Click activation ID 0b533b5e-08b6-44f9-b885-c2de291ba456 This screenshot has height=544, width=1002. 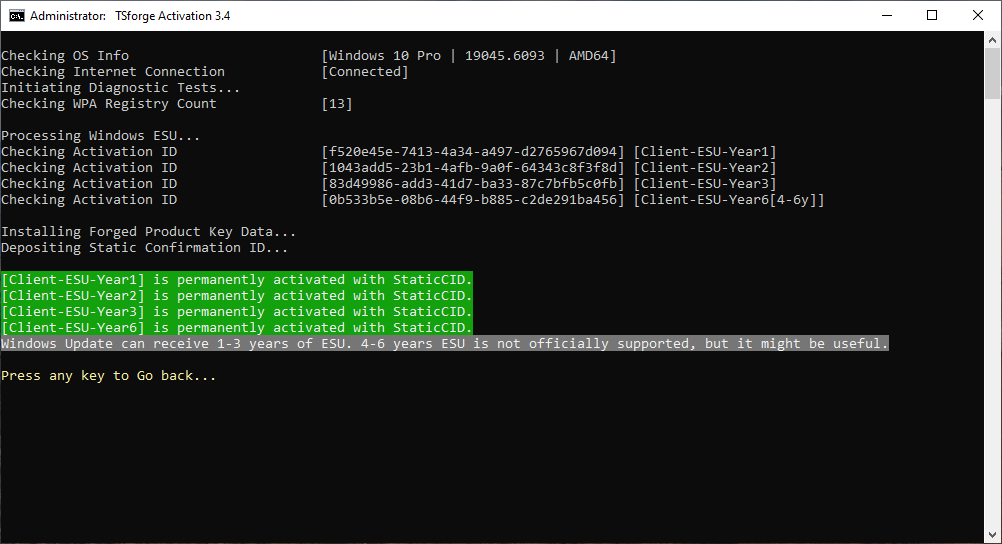tap(473, 199)
